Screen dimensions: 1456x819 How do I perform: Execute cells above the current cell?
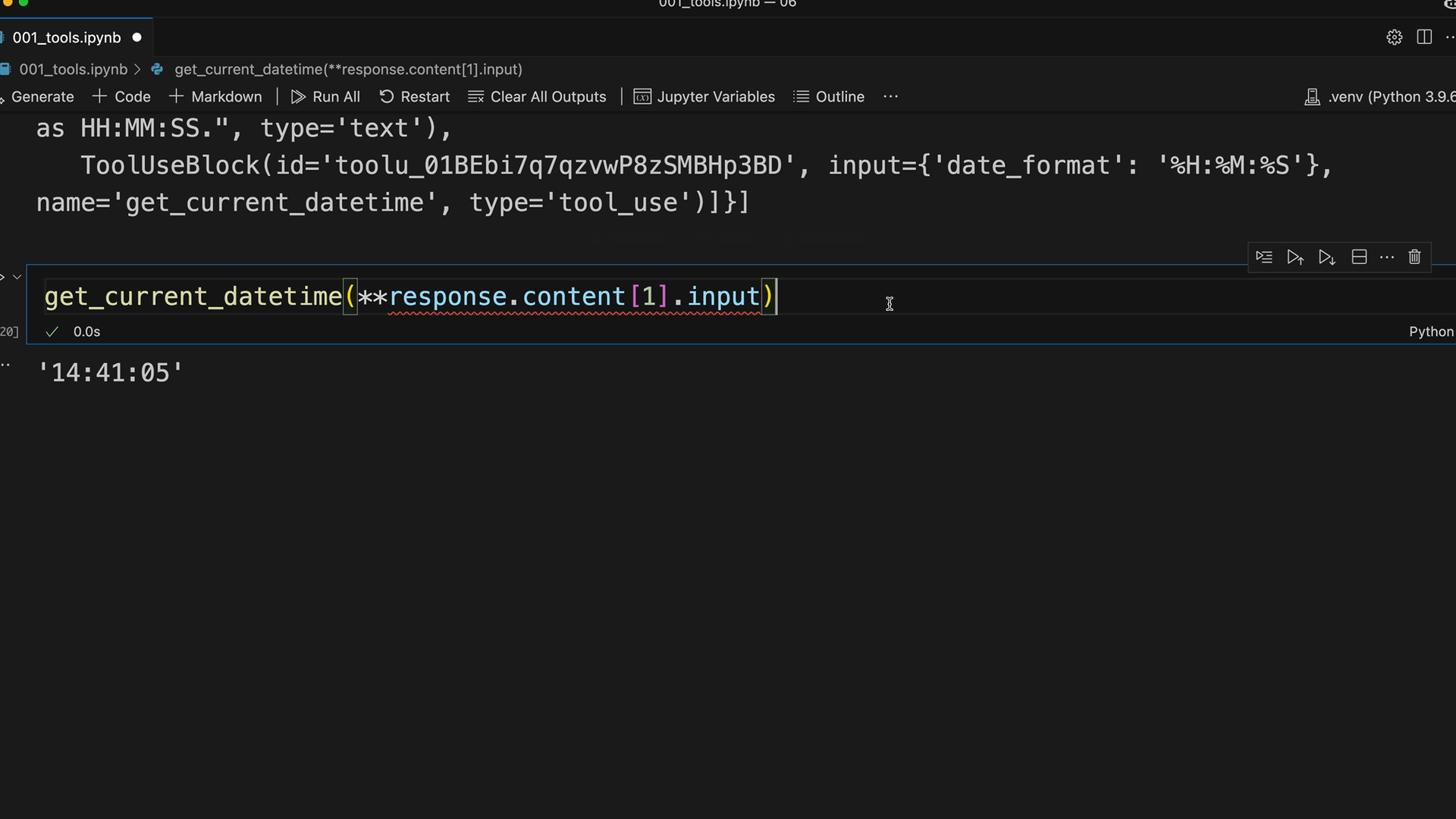point(1295,257)
